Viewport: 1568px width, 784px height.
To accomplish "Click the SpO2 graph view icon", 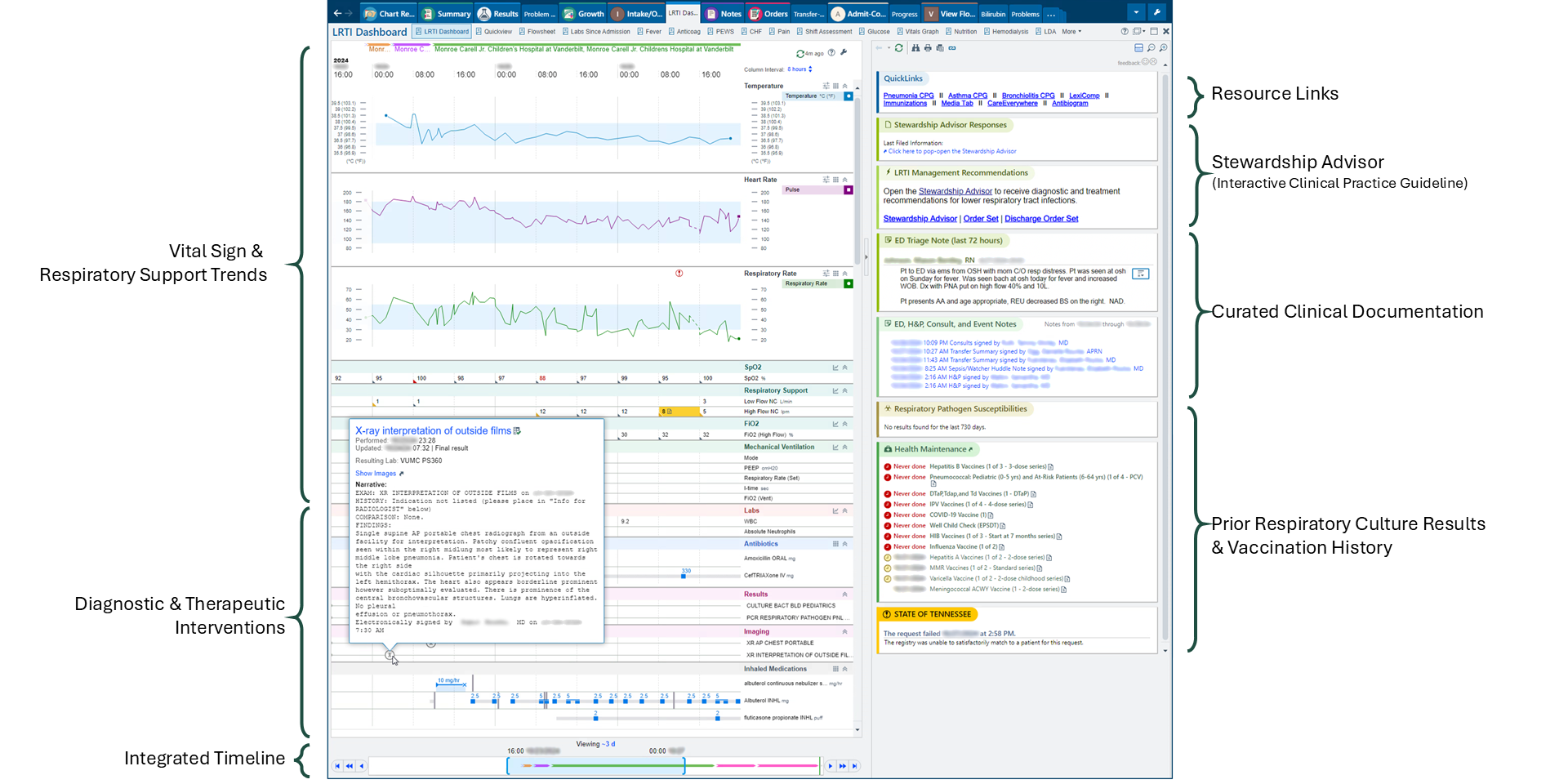I will point(835,367).
